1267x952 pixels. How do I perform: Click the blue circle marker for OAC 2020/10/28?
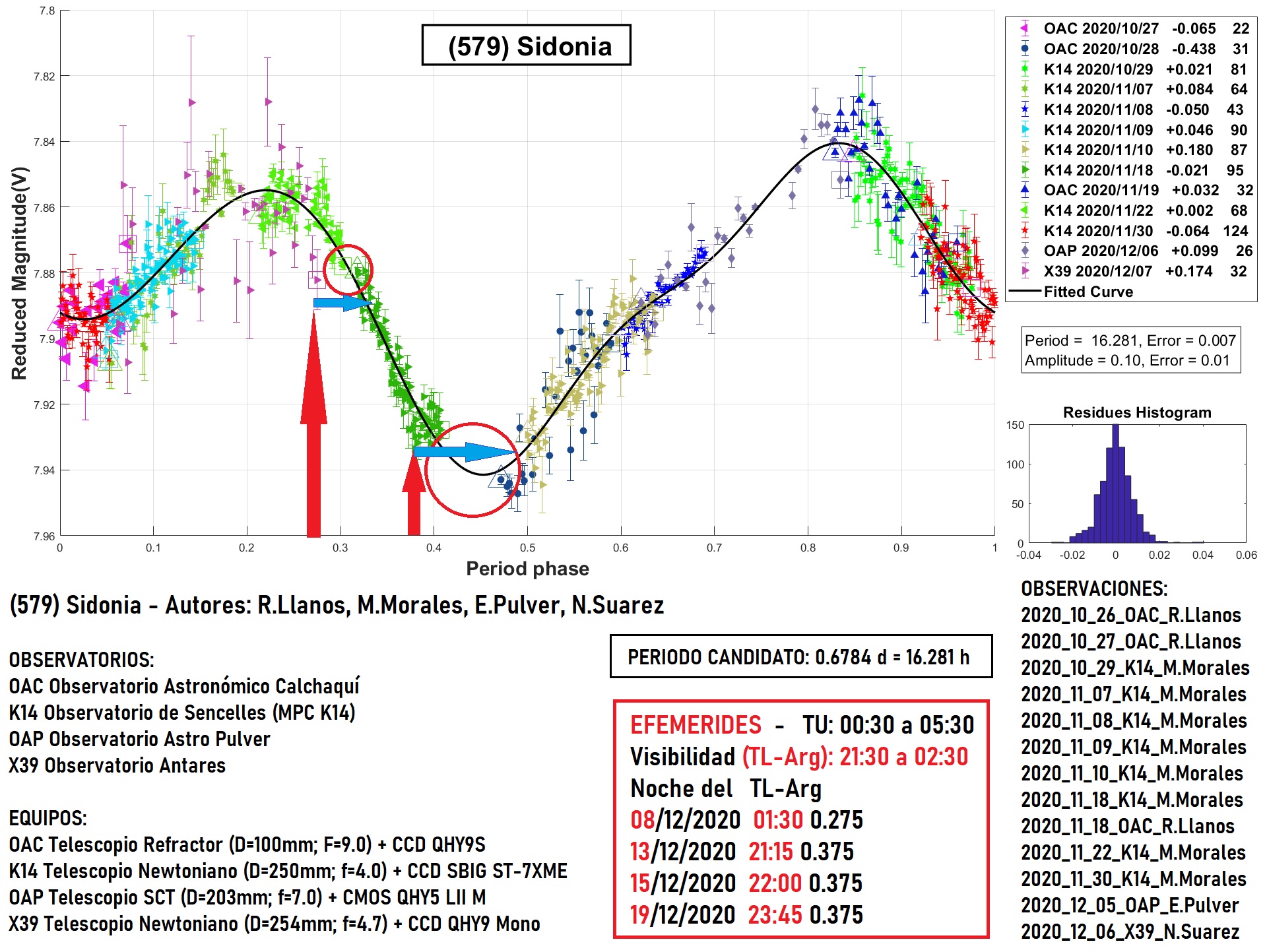pyautogui.click(x=1024, y=49)
